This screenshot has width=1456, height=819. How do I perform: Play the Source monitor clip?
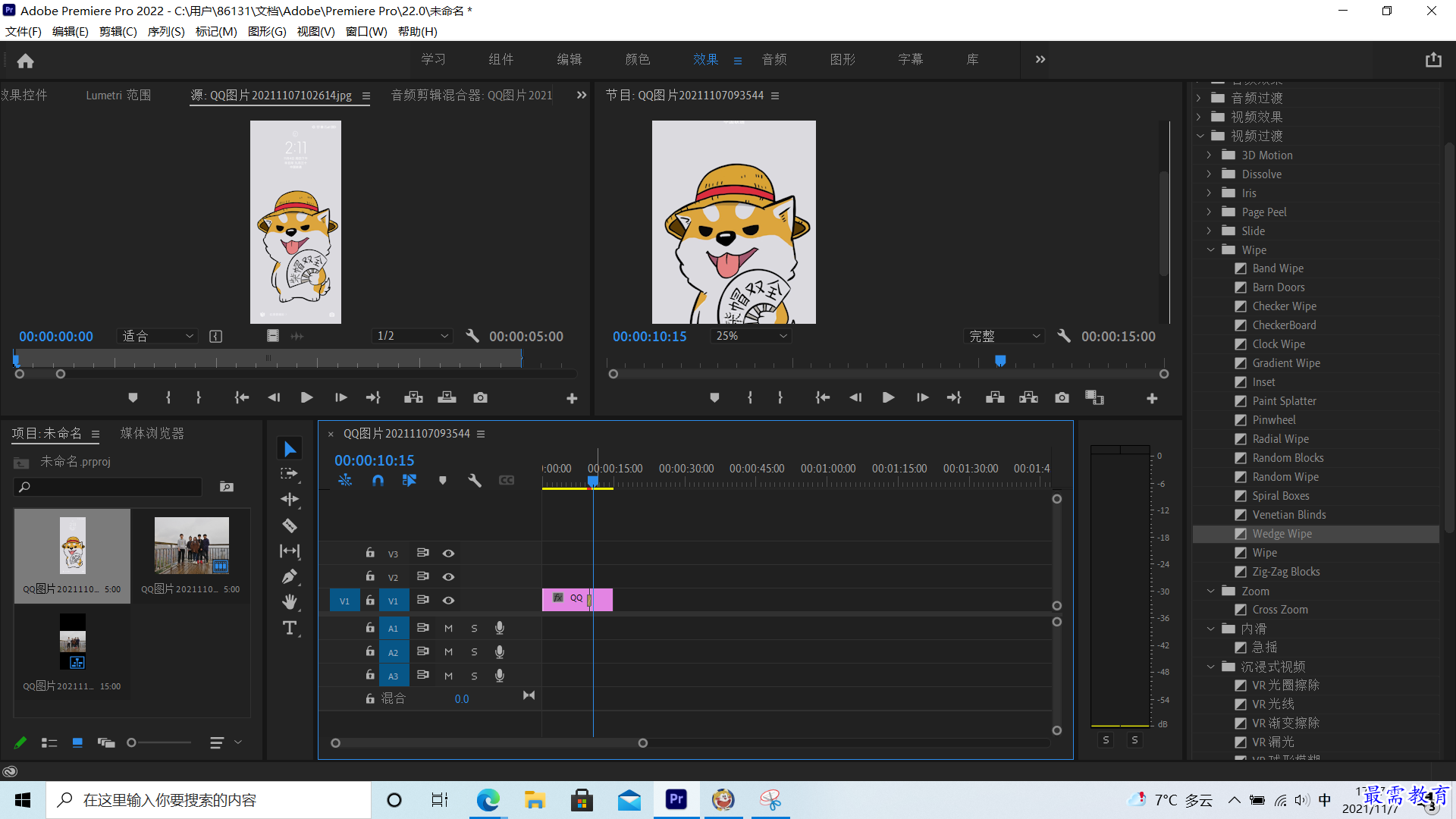point(306,397)
